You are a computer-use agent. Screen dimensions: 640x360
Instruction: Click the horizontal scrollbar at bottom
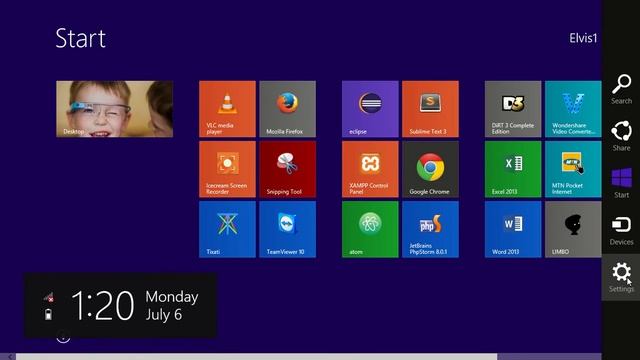tap(256, 357)
